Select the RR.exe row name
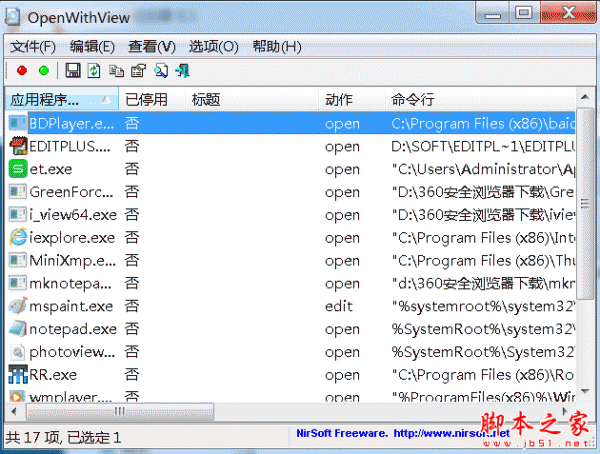The width and height of the screenshot is (600, 454). pyautogui.click(x=53, y=374)
